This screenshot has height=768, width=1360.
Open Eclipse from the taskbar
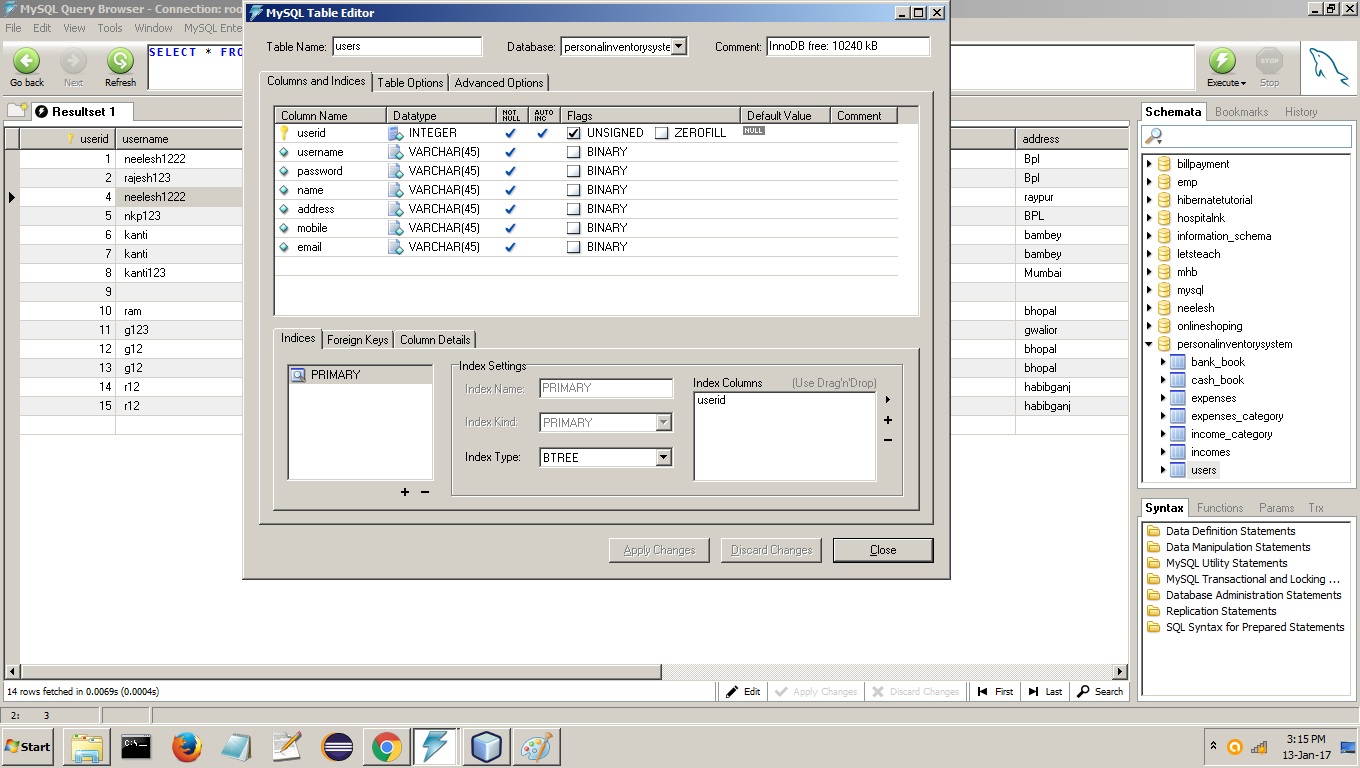click(x=337, y=747)
